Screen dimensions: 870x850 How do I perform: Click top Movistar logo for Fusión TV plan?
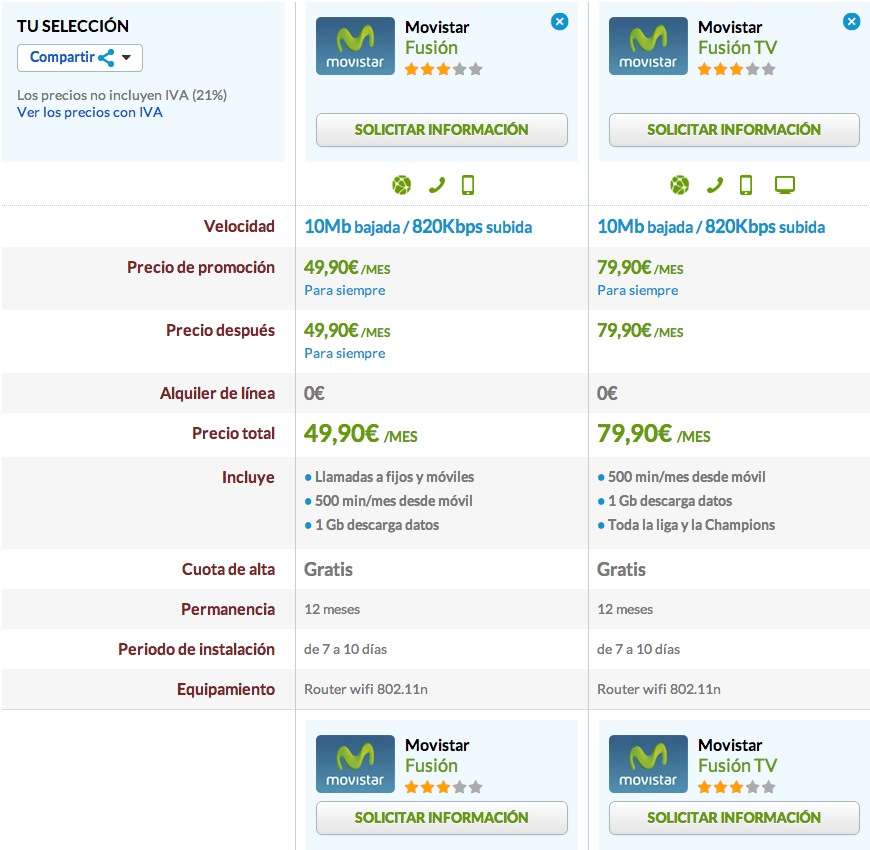(x=648, y=46)
